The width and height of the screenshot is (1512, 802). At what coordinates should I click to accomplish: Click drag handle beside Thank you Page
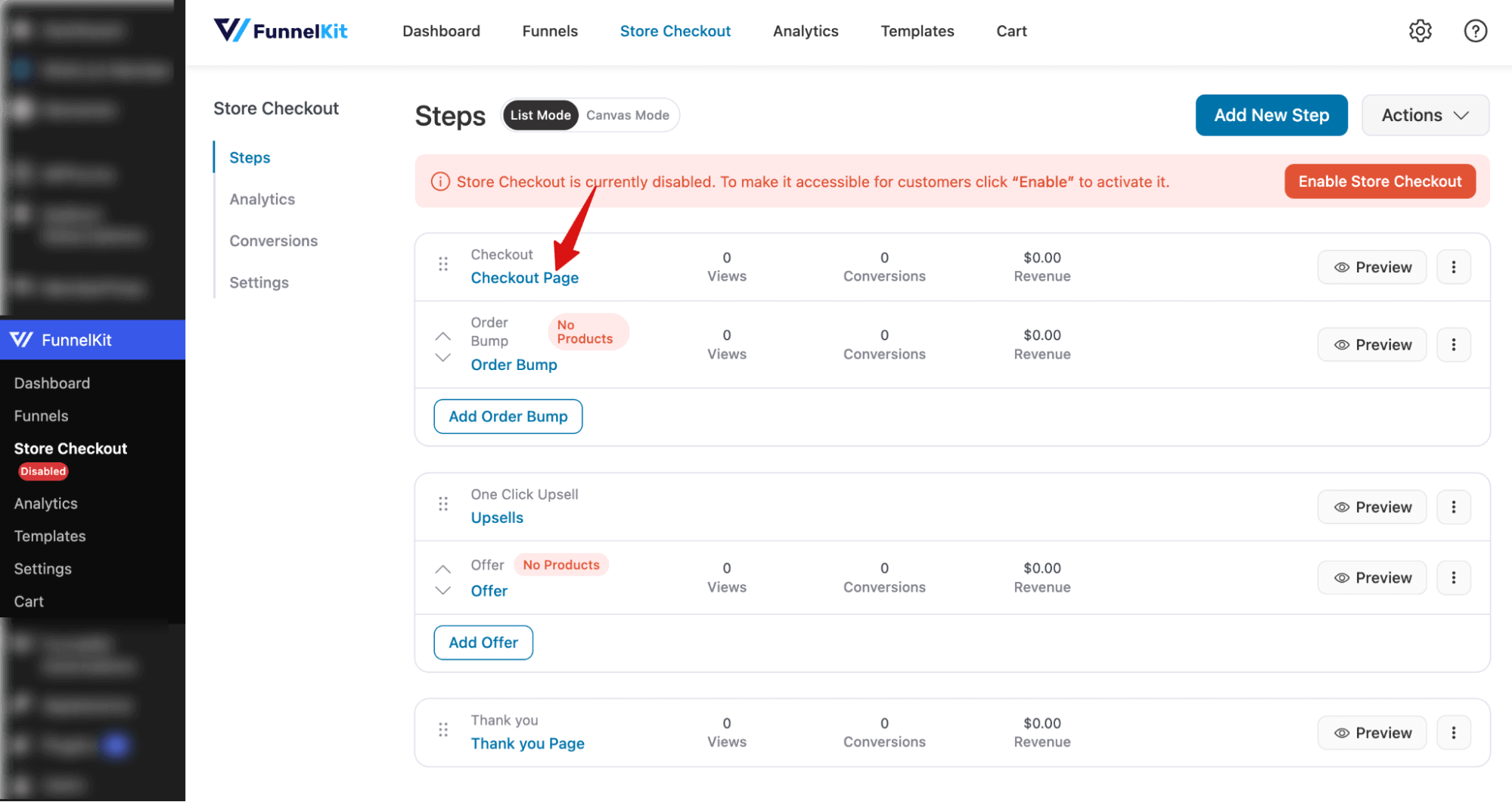[x=443, y=730]
